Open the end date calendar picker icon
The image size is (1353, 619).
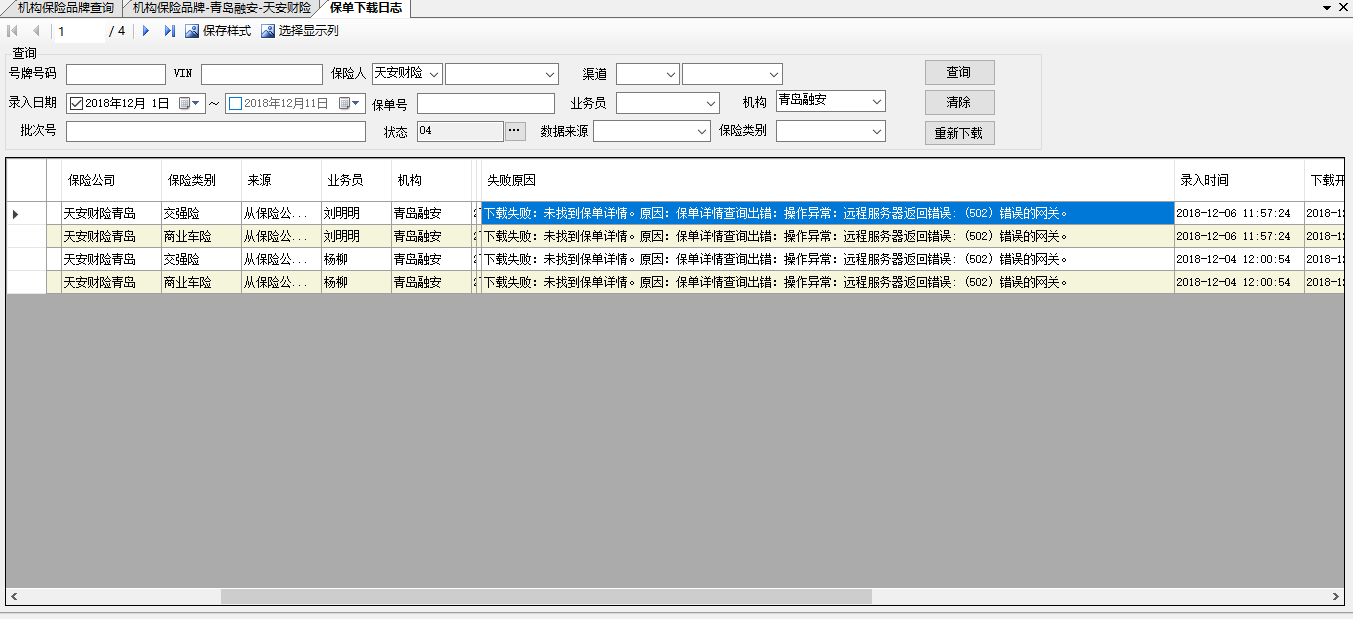coord(350,103)
